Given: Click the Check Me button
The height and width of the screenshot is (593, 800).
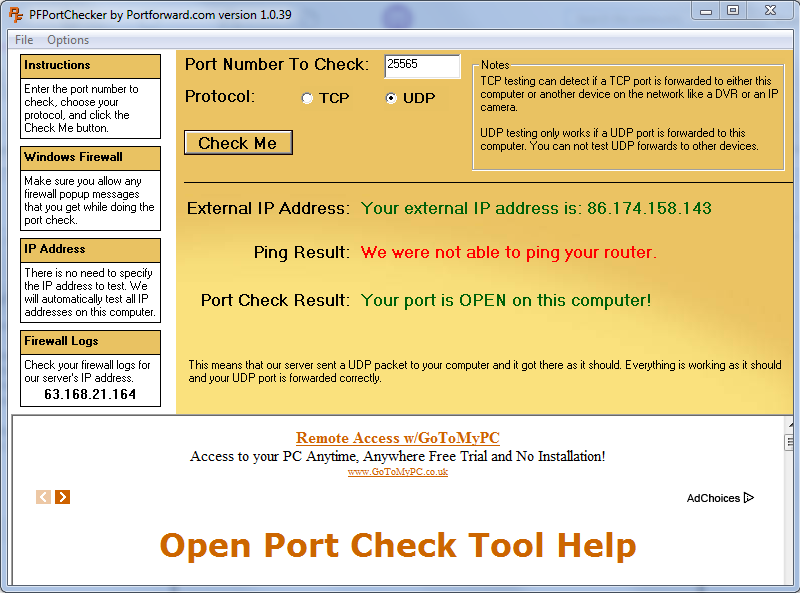Looking at the screenshot, I should coord(238,143).
